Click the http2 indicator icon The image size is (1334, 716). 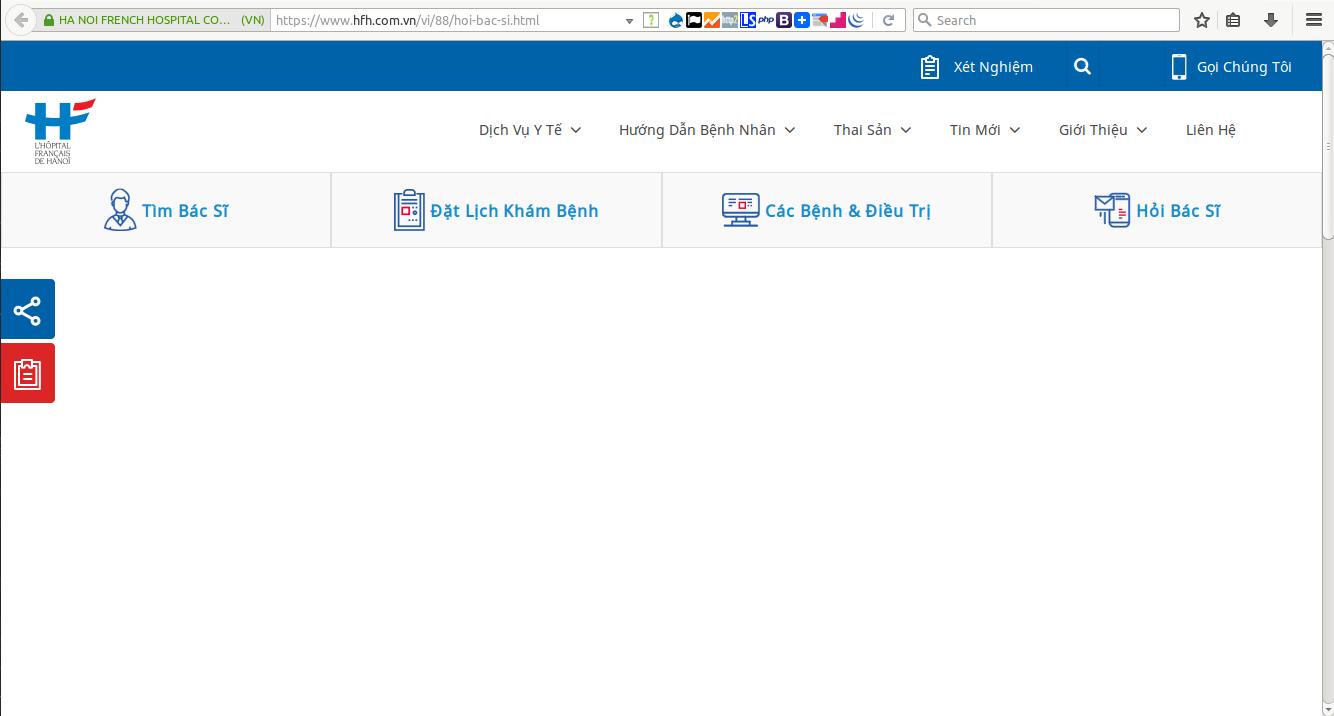tap(730, 20)
